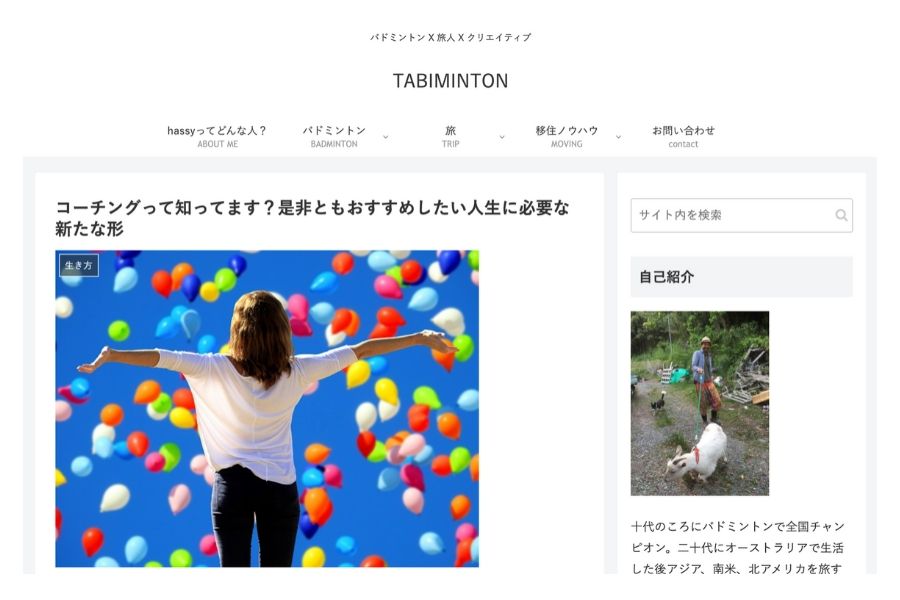
Task: Open the balloon featured article image
Action: click(x=267, y=408)
